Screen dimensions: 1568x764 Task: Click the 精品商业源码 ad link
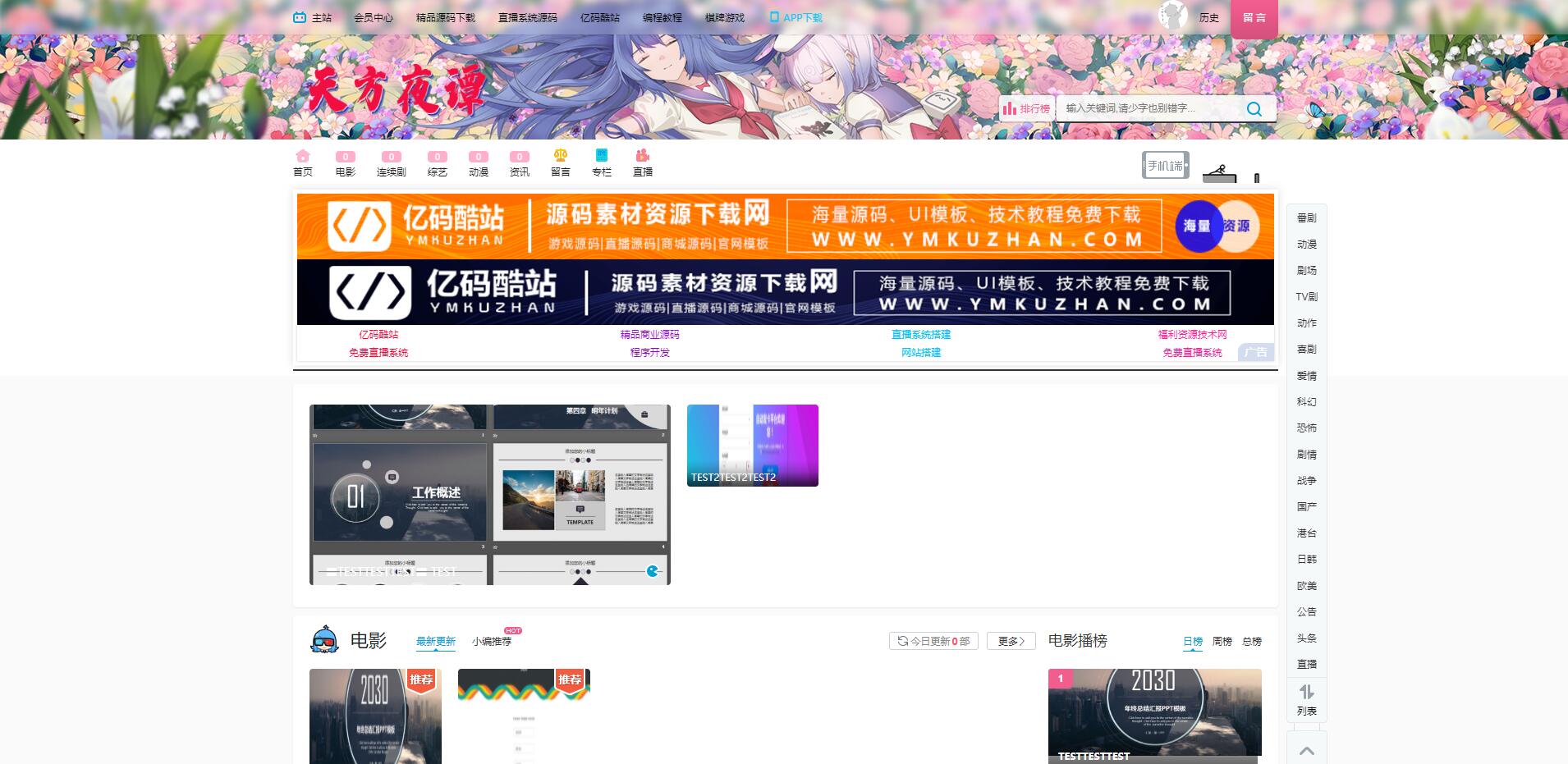pos(649,334)
